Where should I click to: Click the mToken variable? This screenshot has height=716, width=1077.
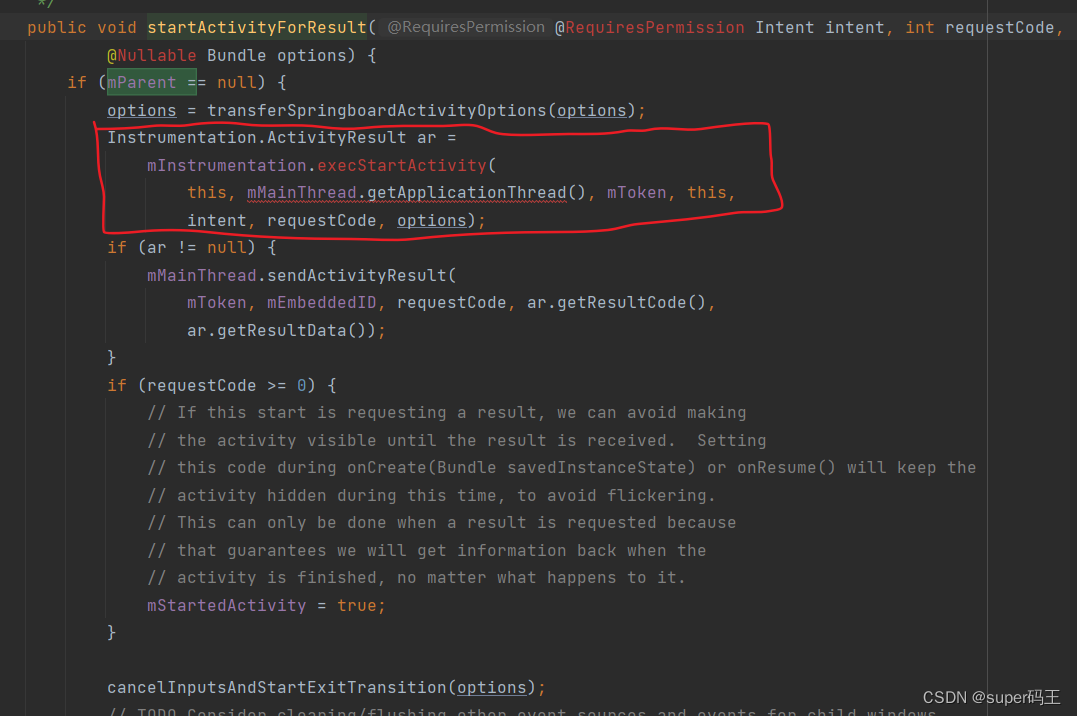coord(216,302)
